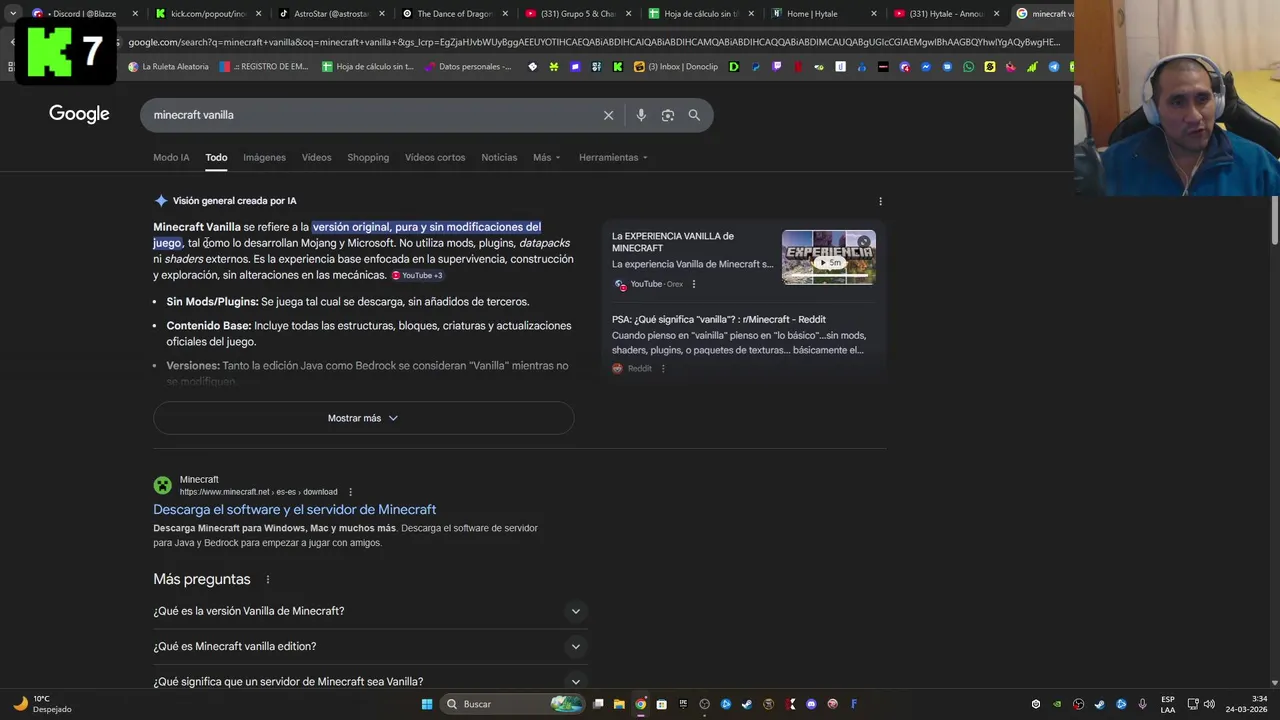The image size is (1280, 720).
Task: Close the AstroStar TikTok tab
Action: 381,14
